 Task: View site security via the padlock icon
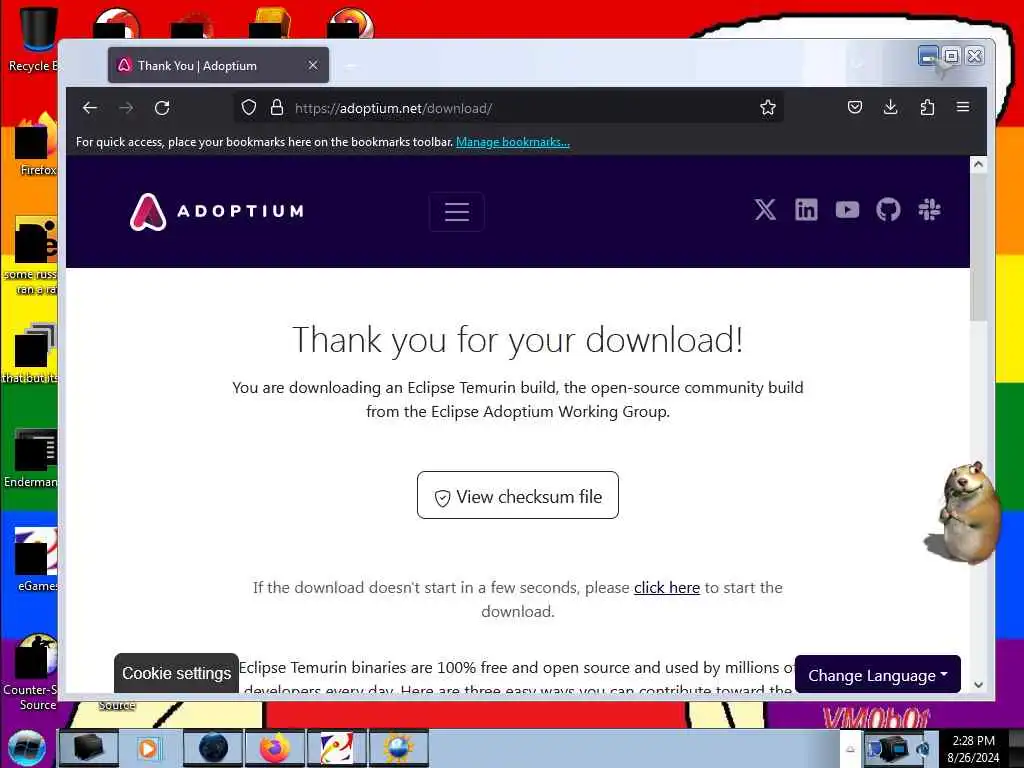tap(277, 108)
